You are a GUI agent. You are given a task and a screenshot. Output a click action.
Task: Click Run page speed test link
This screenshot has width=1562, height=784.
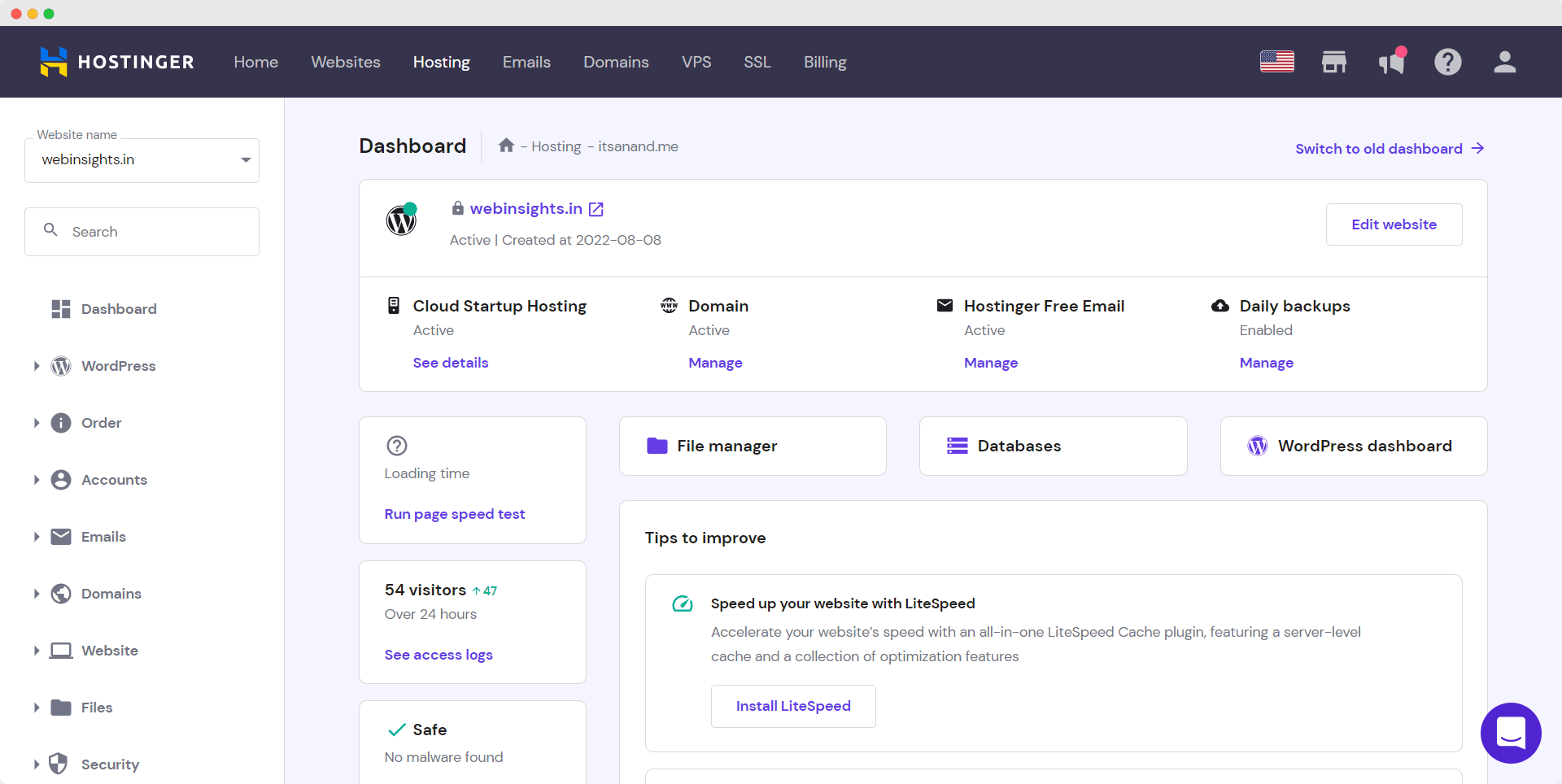455,514
